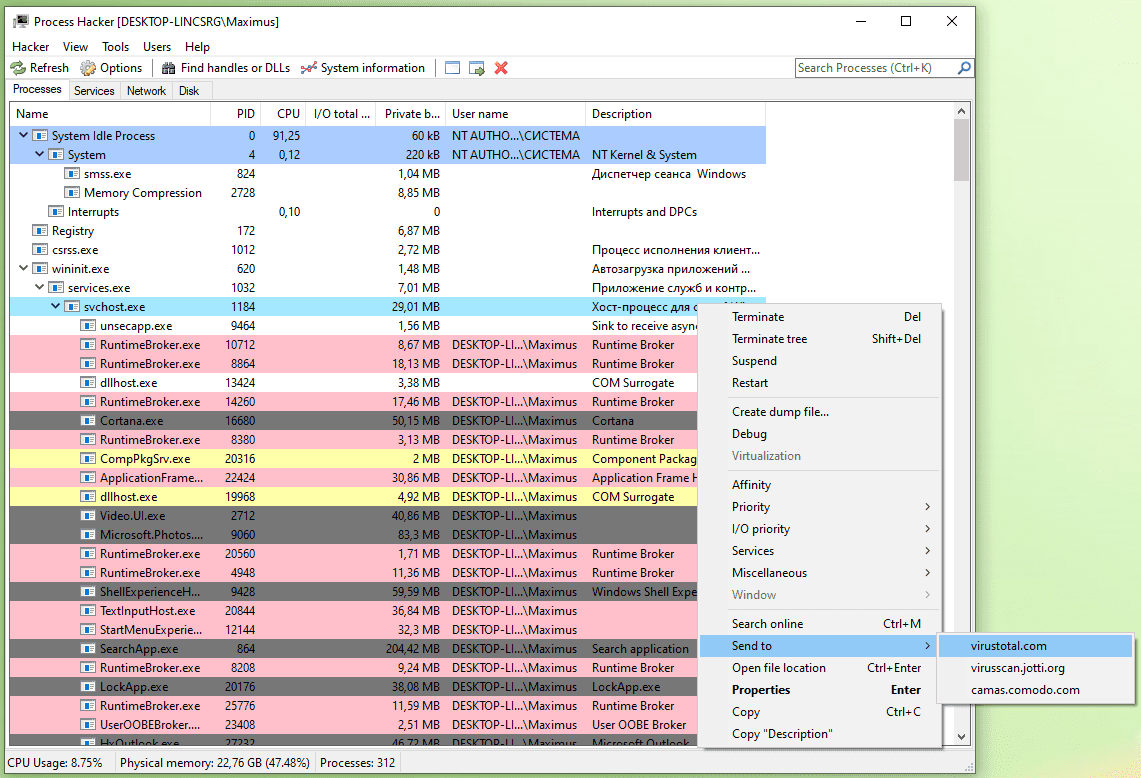Click the window-with-arrow icon in the toolbar
Screen dimensions: 1141x778
tap(477, 68)
